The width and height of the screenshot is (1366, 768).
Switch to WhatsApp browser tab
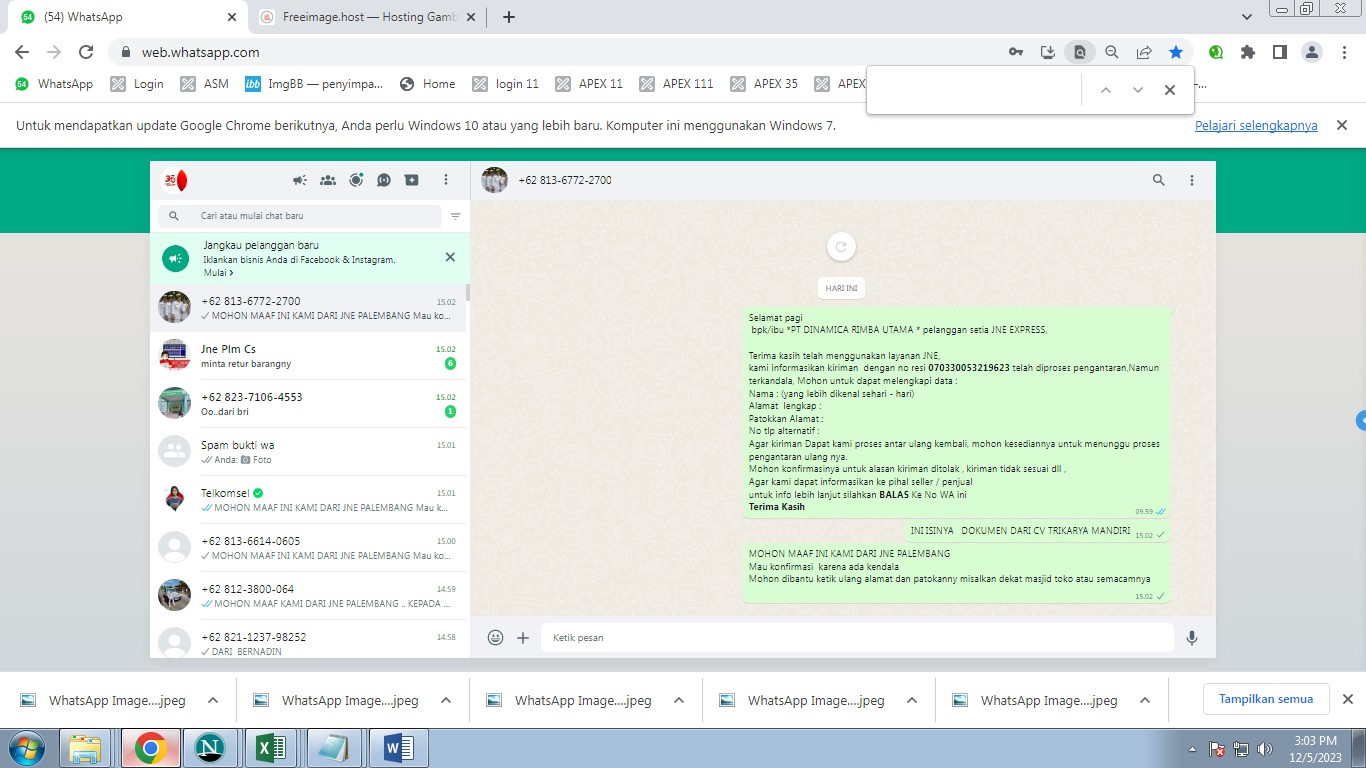pos(129,17)
